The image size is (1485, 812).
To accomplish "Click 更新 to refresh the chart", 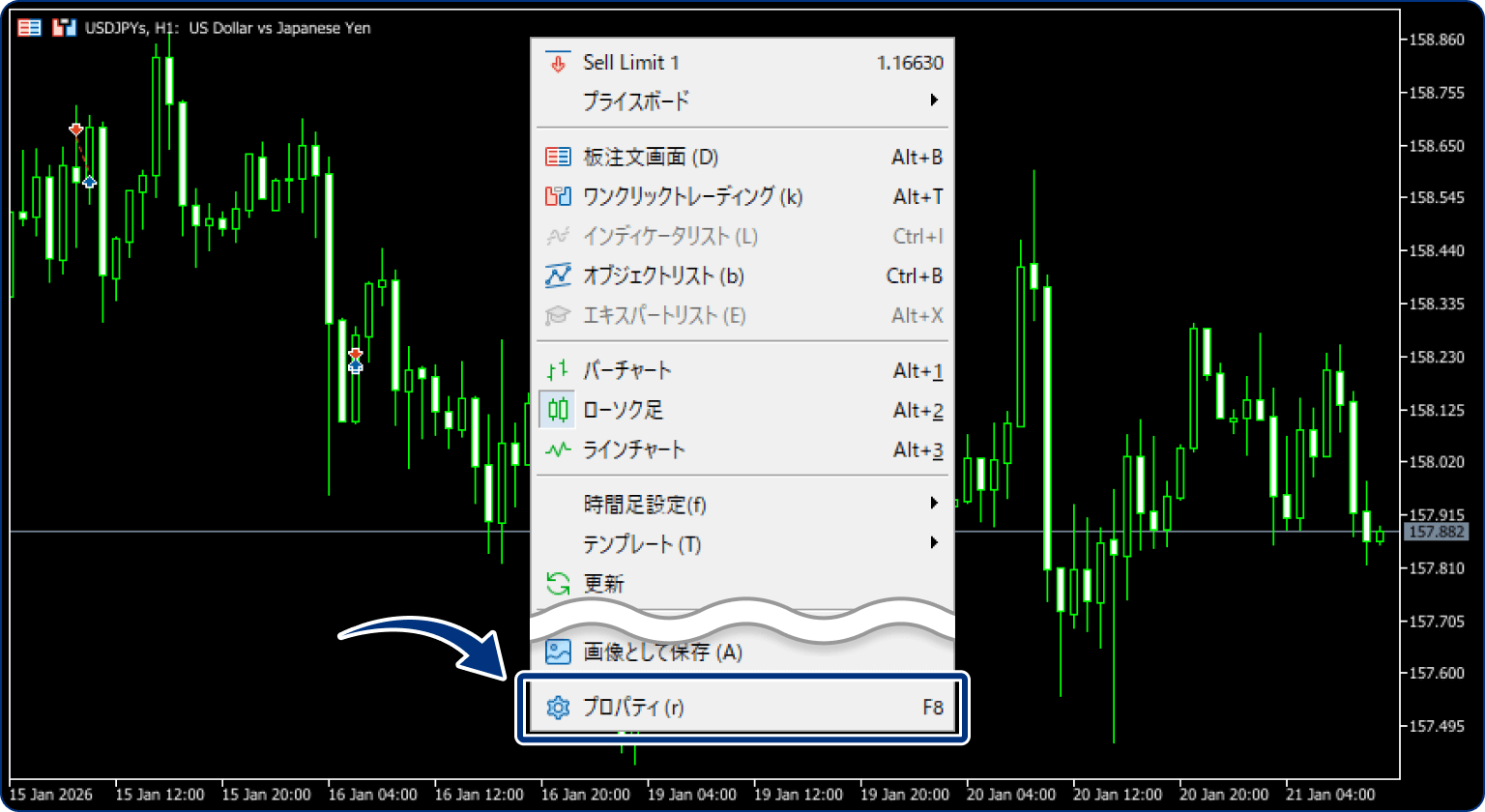I will point(604,583).
